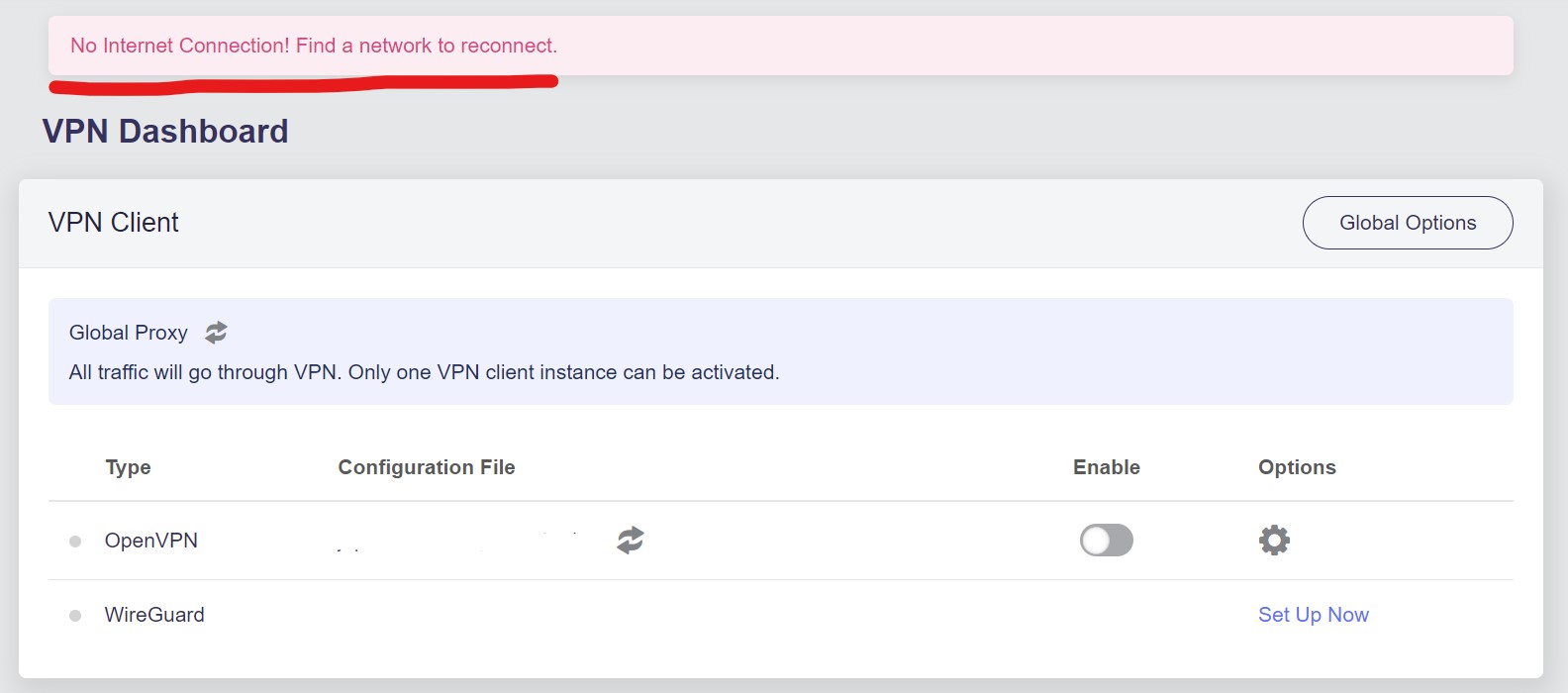
Task: Open the Global Options button
Action: click(1407, 223)
